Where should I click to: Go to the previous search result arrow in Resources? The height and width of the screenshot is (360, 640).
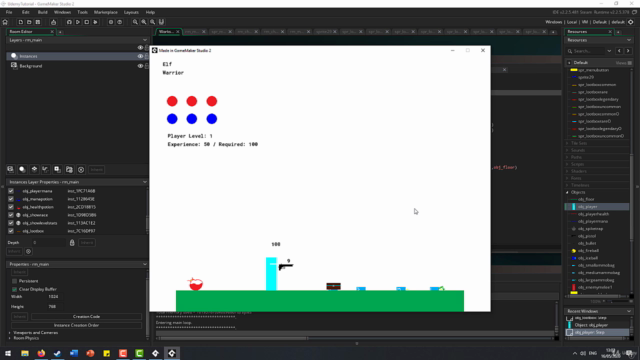tap(620, 51)
